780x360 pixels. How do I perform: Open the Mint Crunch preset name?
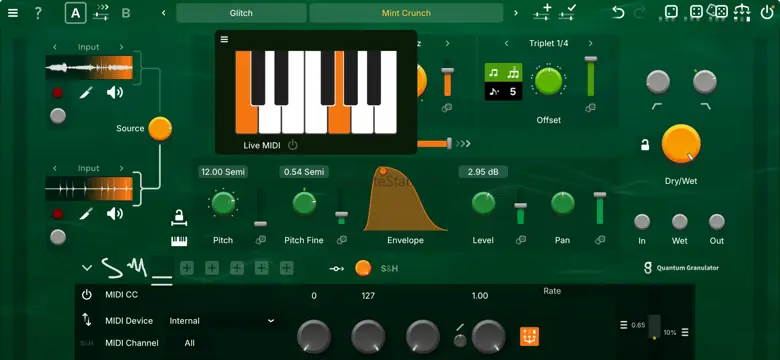point(406,13)
